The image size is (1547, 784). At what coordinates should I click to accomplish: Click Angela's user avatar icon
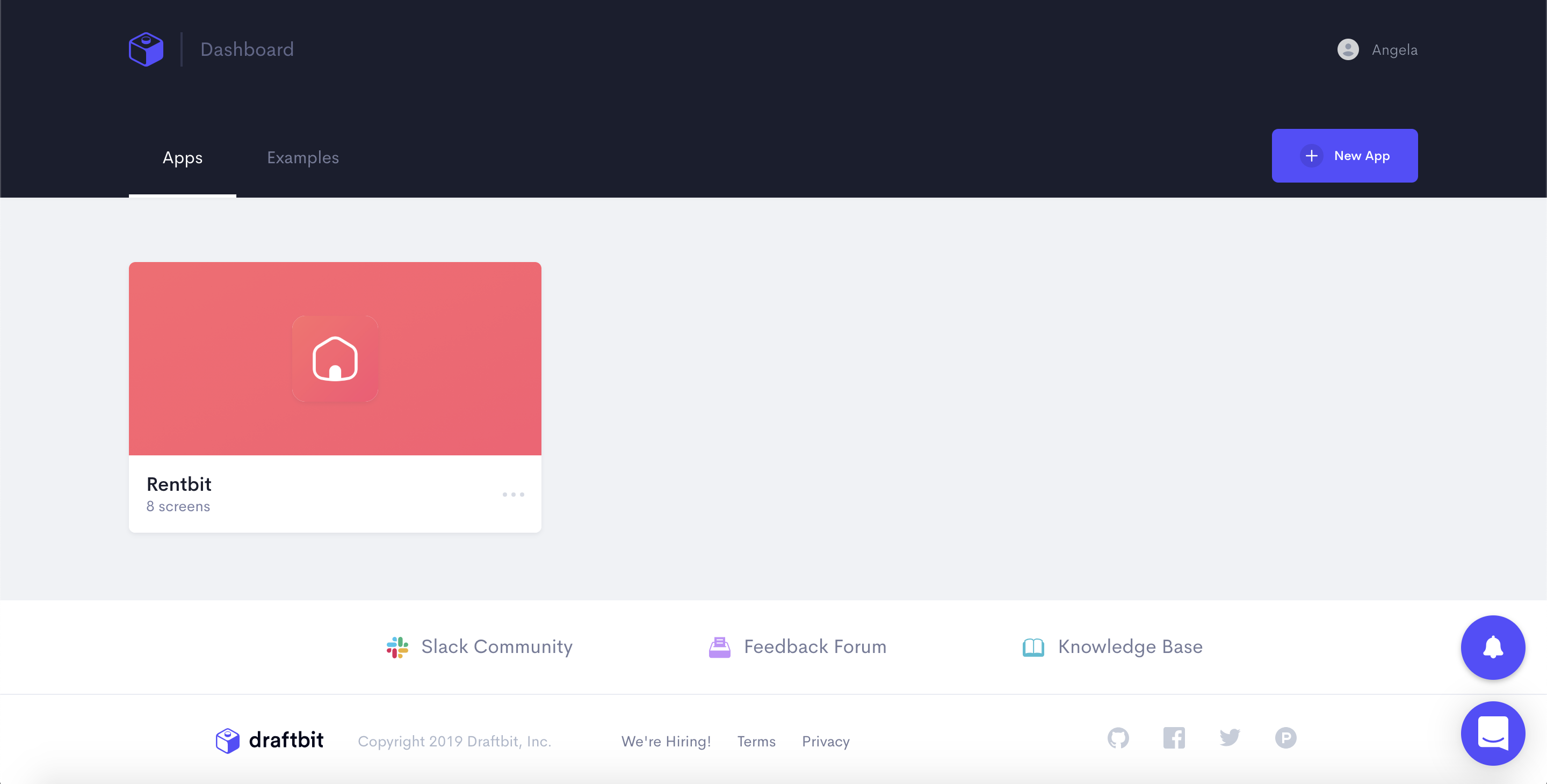pyautogui.click(x=1348, y=49)
